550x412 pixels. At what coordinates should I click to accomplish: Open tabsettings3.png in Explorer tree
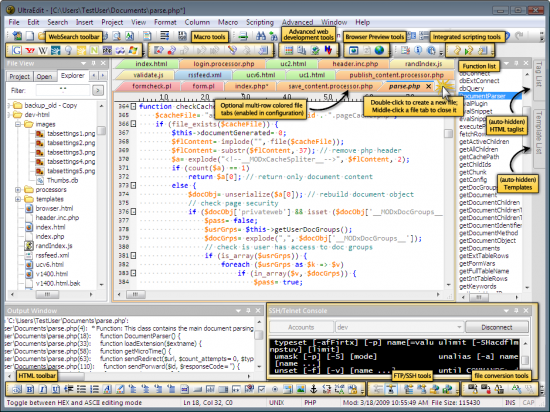(x=71, y=152)
